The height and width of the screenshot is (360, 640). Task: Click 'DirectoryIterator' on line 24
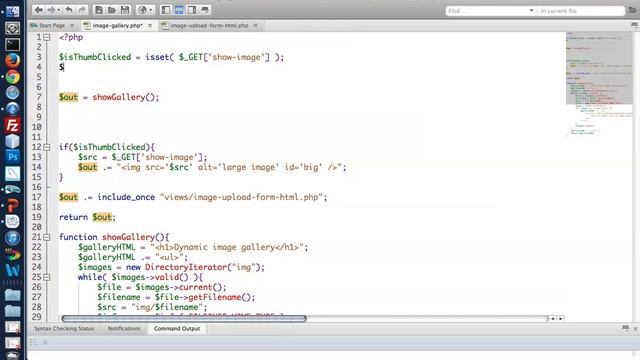(186, 267)
